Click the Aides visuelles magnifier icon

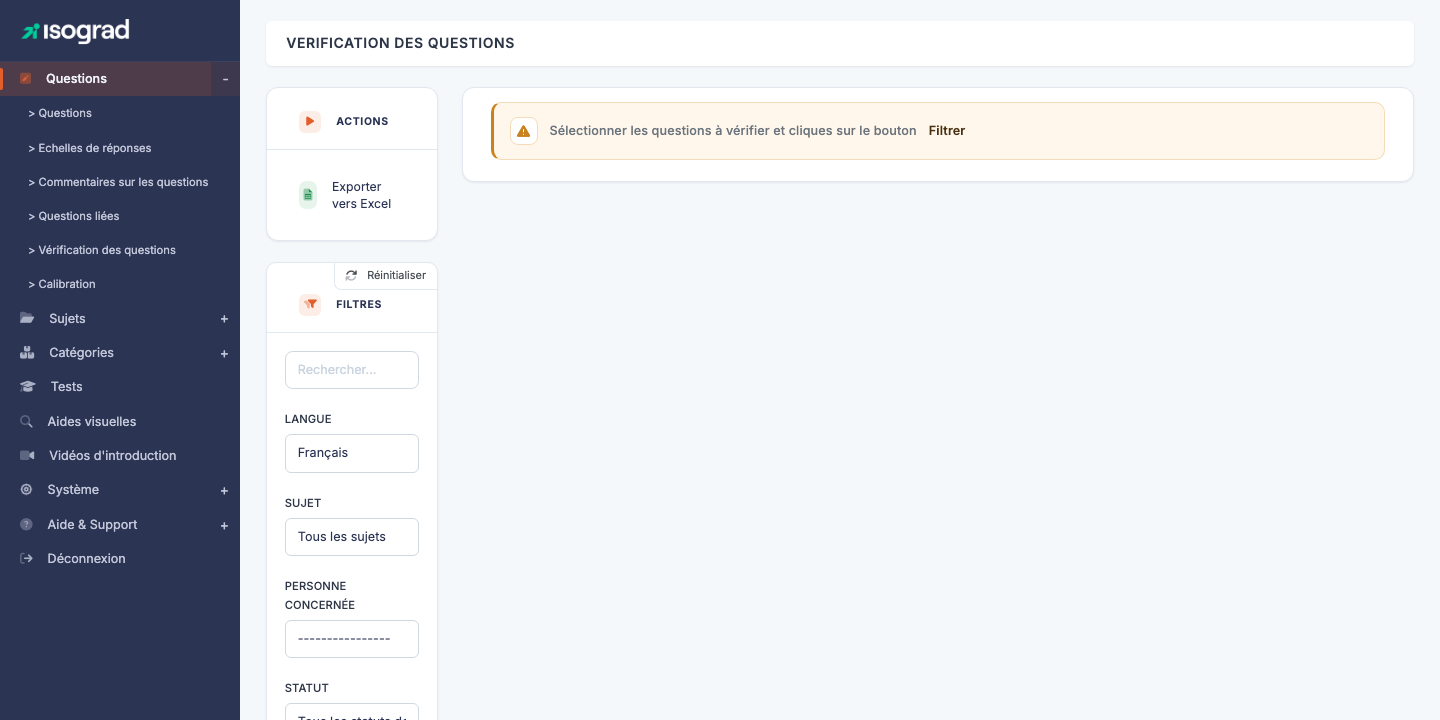point(26,421)
